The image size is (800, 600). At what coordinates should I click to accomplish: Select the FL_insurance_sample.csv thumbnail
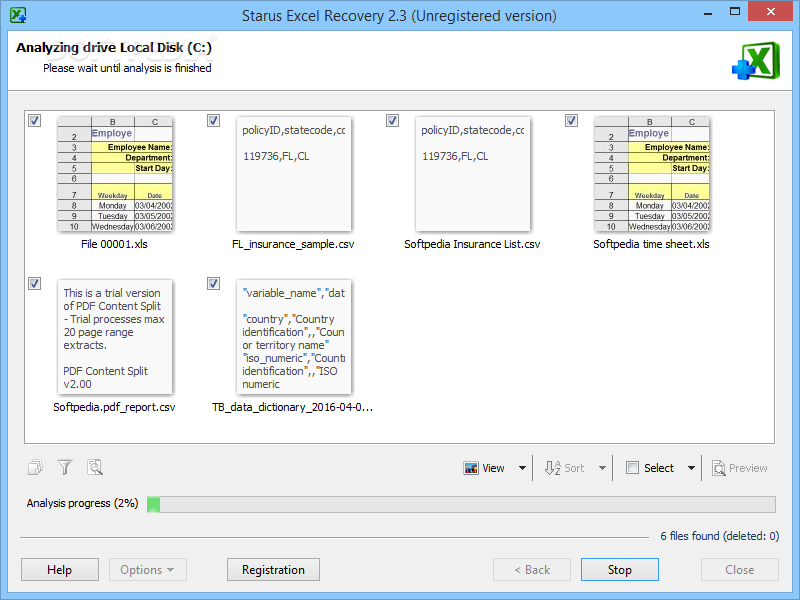pyautogui.click(x=294, y=174)
